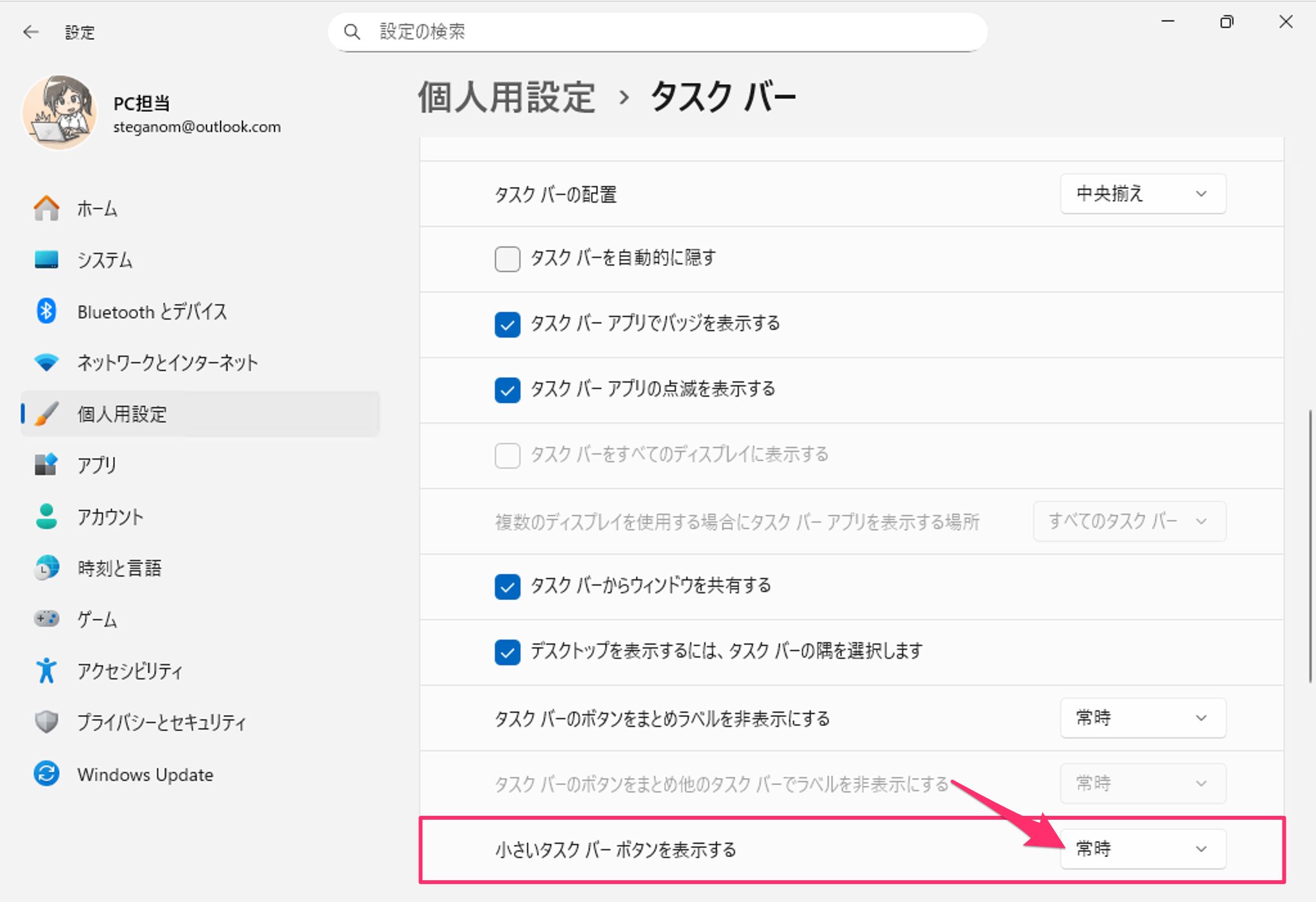Open System (システム) settings section

pyautogui.click(x=105, y=260)
